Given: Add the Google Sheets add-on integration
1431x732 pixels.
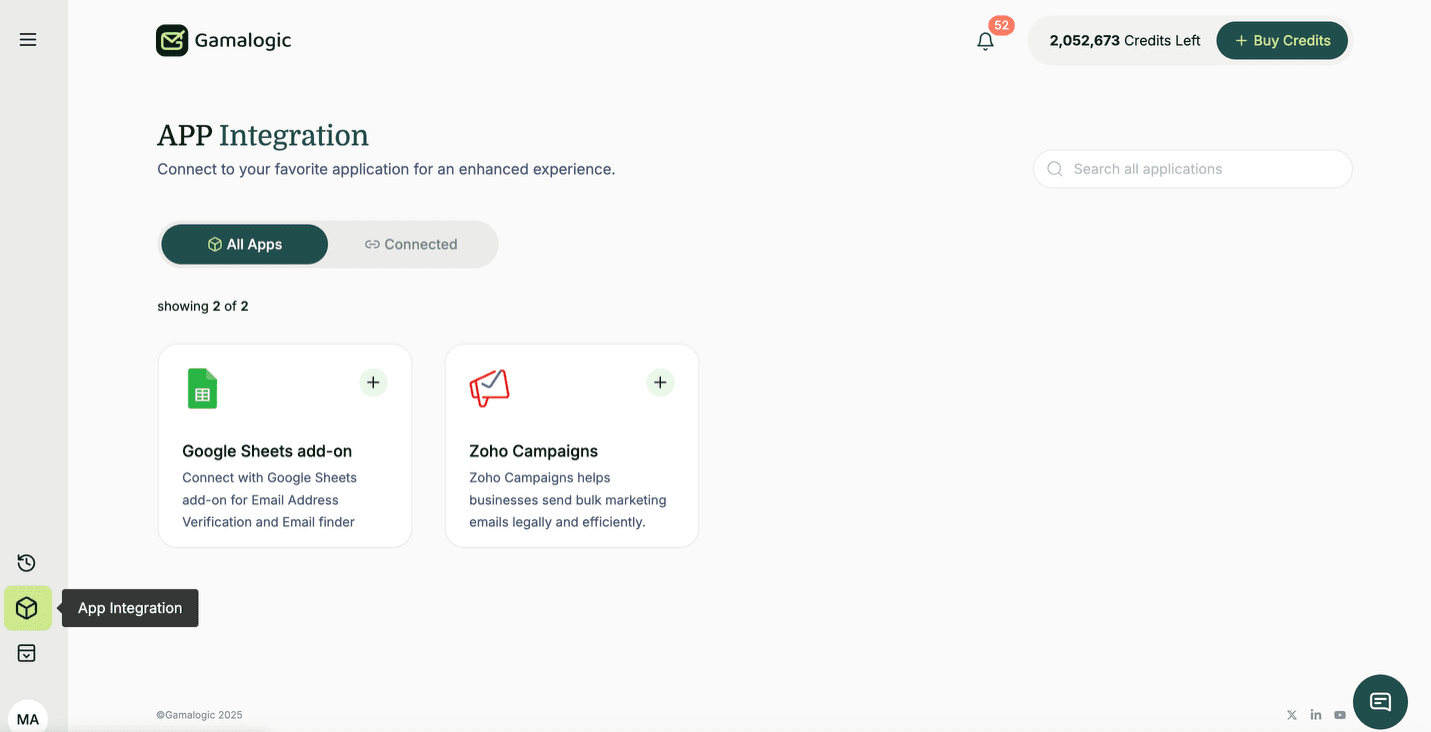Looking at the screenshot, I should [373, 382].
